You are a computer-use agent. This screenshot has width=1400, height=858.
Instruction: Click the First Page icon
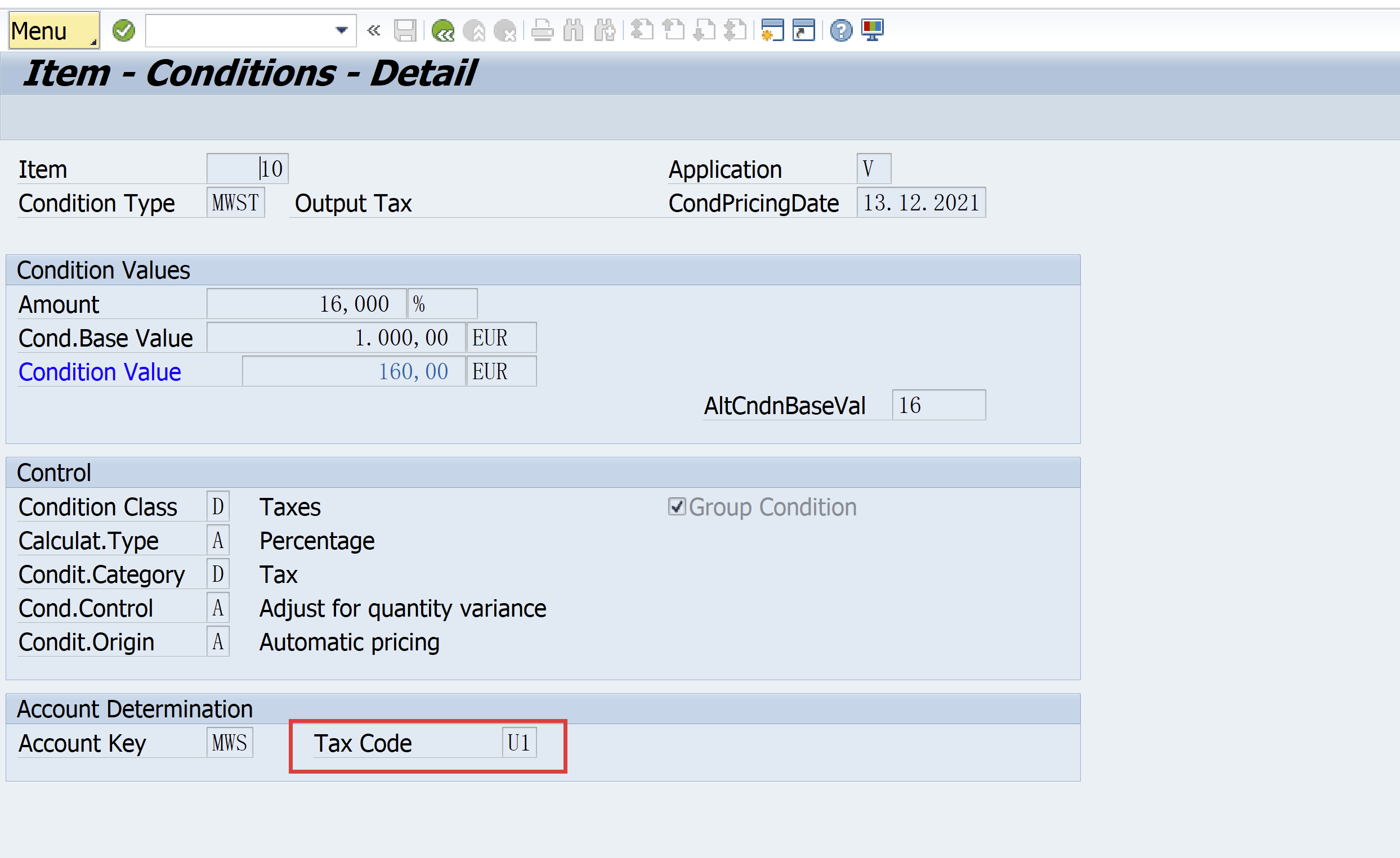[x=642, y=31]
